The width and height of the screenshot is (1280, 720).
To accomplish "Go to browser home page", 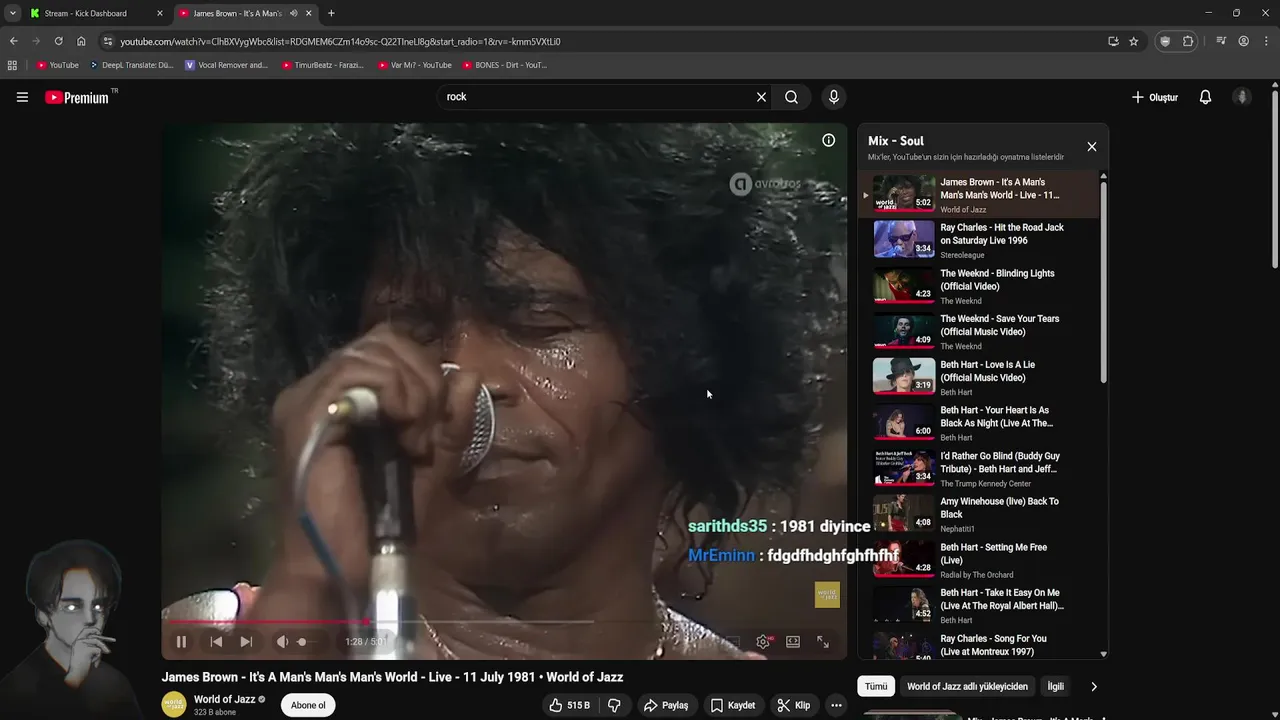I will coord(81,41).
